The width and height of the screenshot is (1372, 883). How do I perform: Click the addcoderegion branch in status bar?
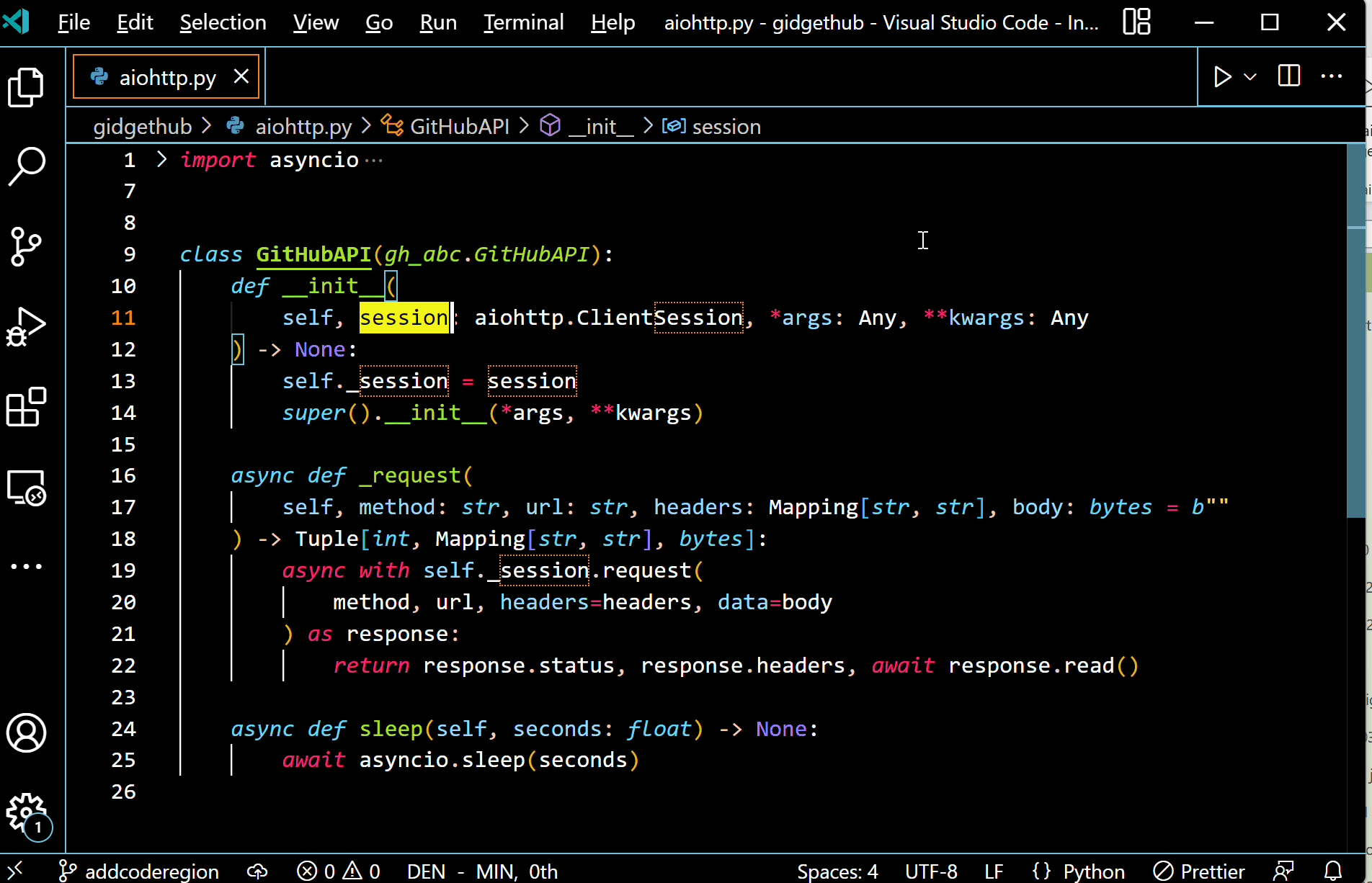139,871
